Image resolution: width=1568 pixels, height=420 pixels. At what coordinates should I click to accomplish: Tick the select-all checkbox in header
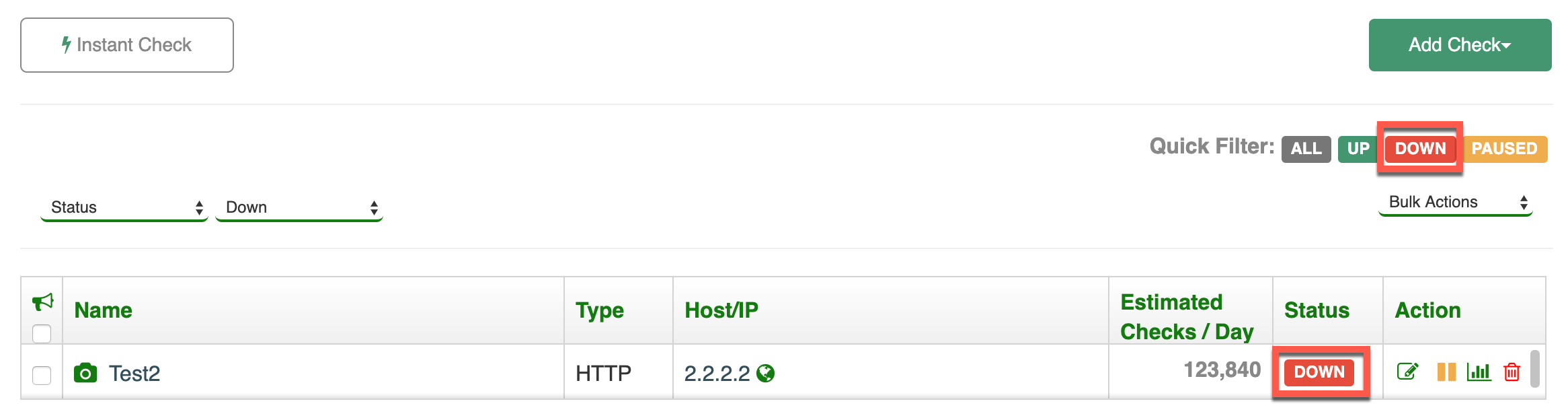(42, 333)
